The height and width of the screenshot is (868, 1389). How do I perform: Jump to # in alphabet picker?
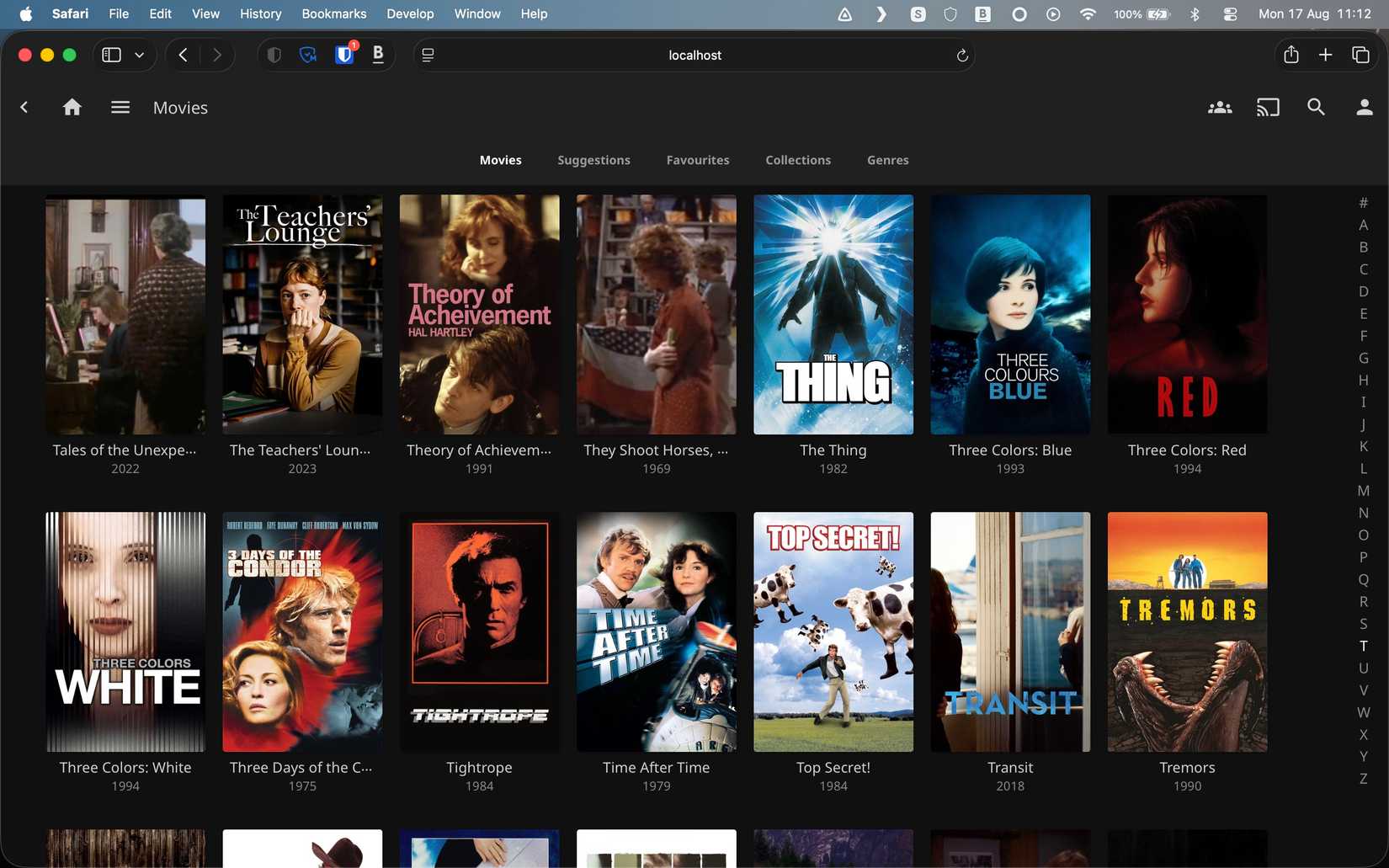tap(1364, 203)
